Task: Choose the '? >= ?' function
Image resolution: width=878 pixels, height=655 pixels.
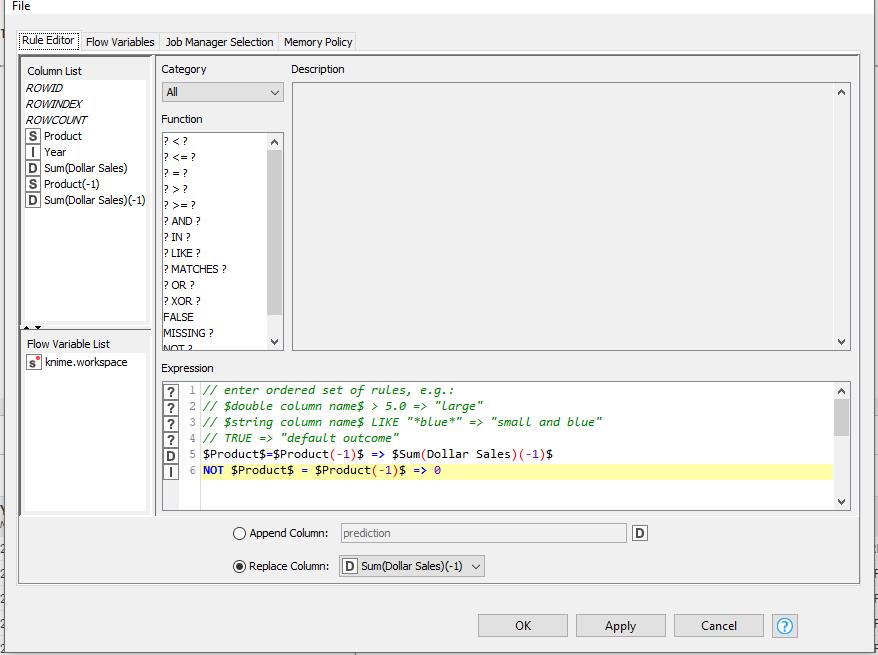Action: [180, 205]
